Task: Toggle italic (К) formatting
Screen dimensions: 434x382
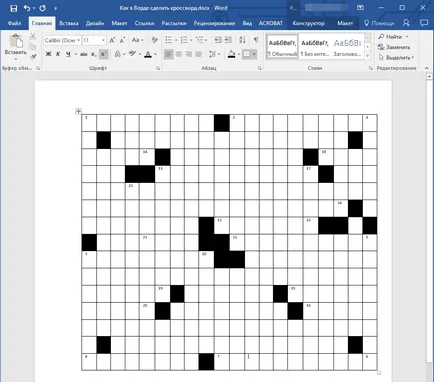Action: click(x=58, y=54)
